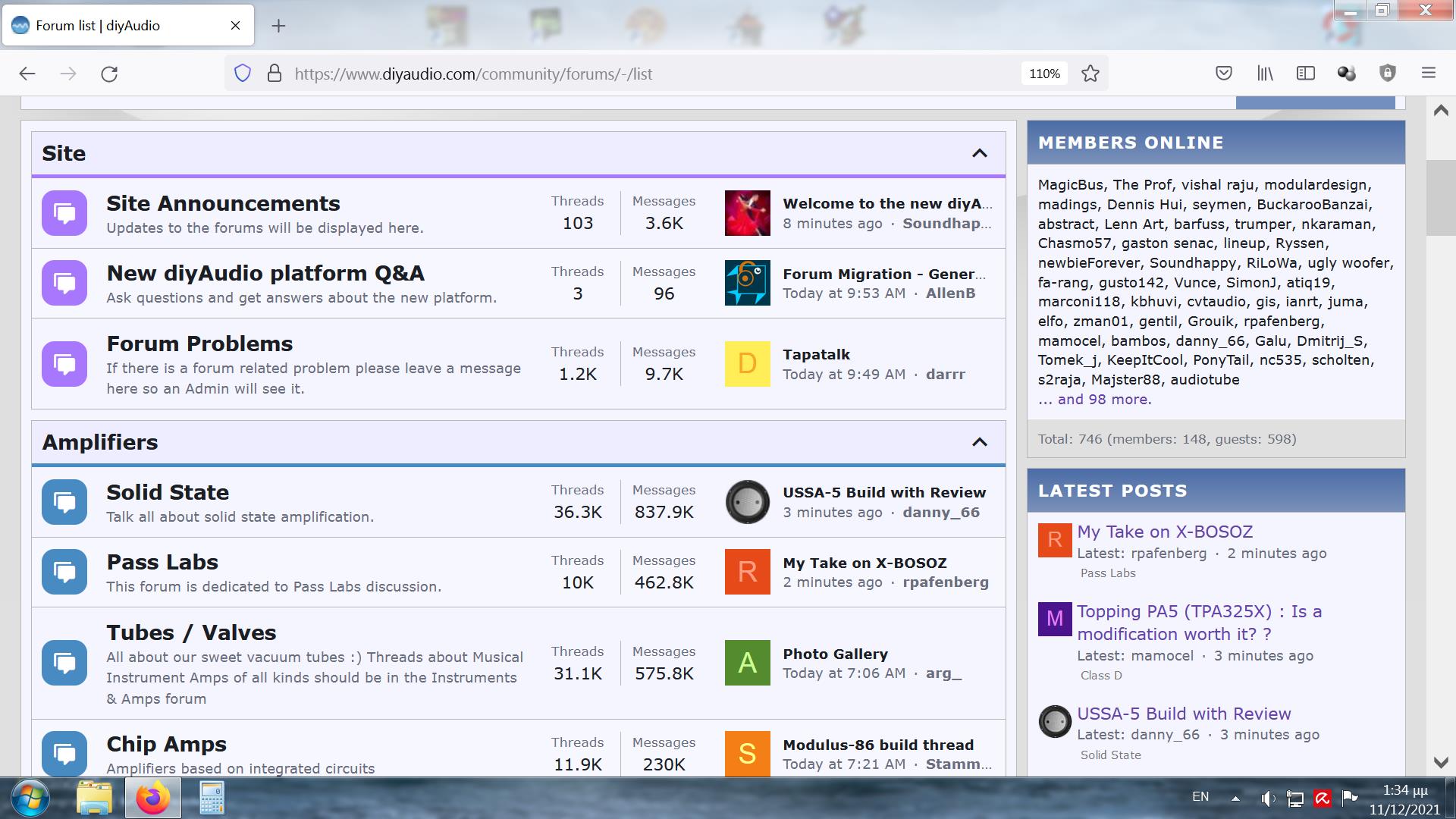Image resolution: width=1456 pixels, height=819 pixels.
Task: Click the Chip Amps forum icon
Action: [x=64, y=753]
